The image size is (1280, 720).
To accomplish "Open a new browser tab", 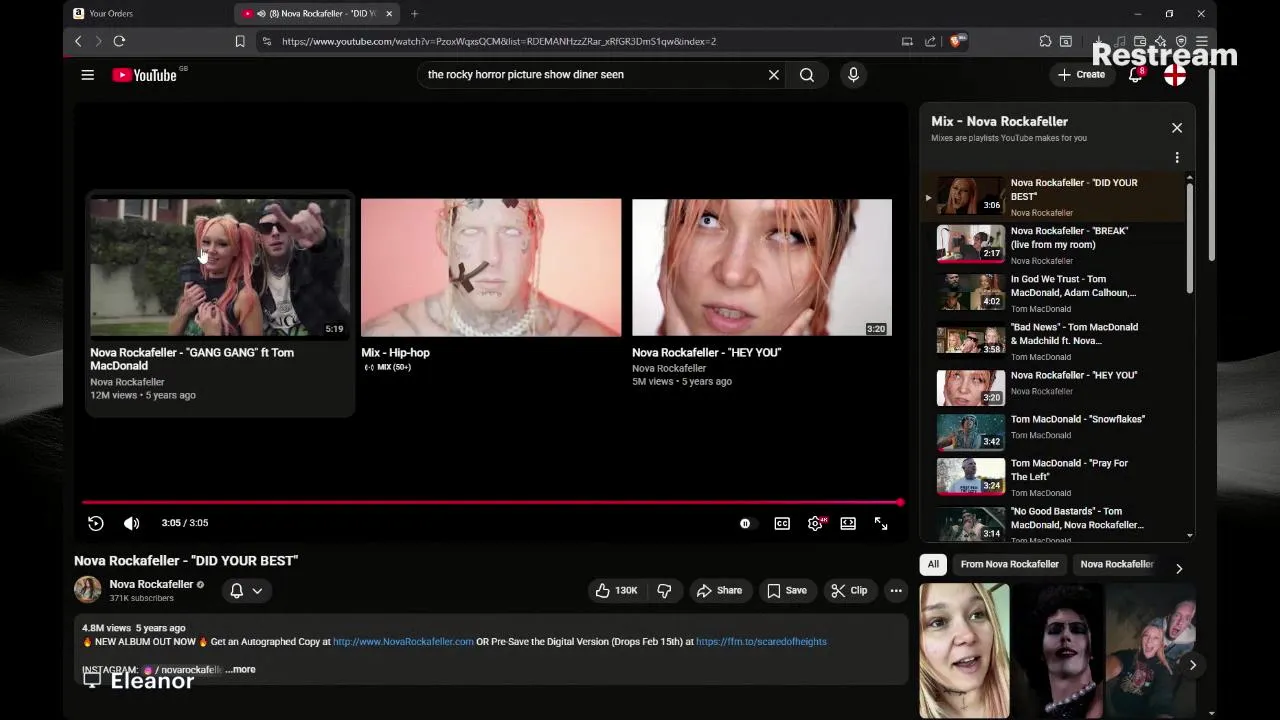I will [x=414, y=14].
